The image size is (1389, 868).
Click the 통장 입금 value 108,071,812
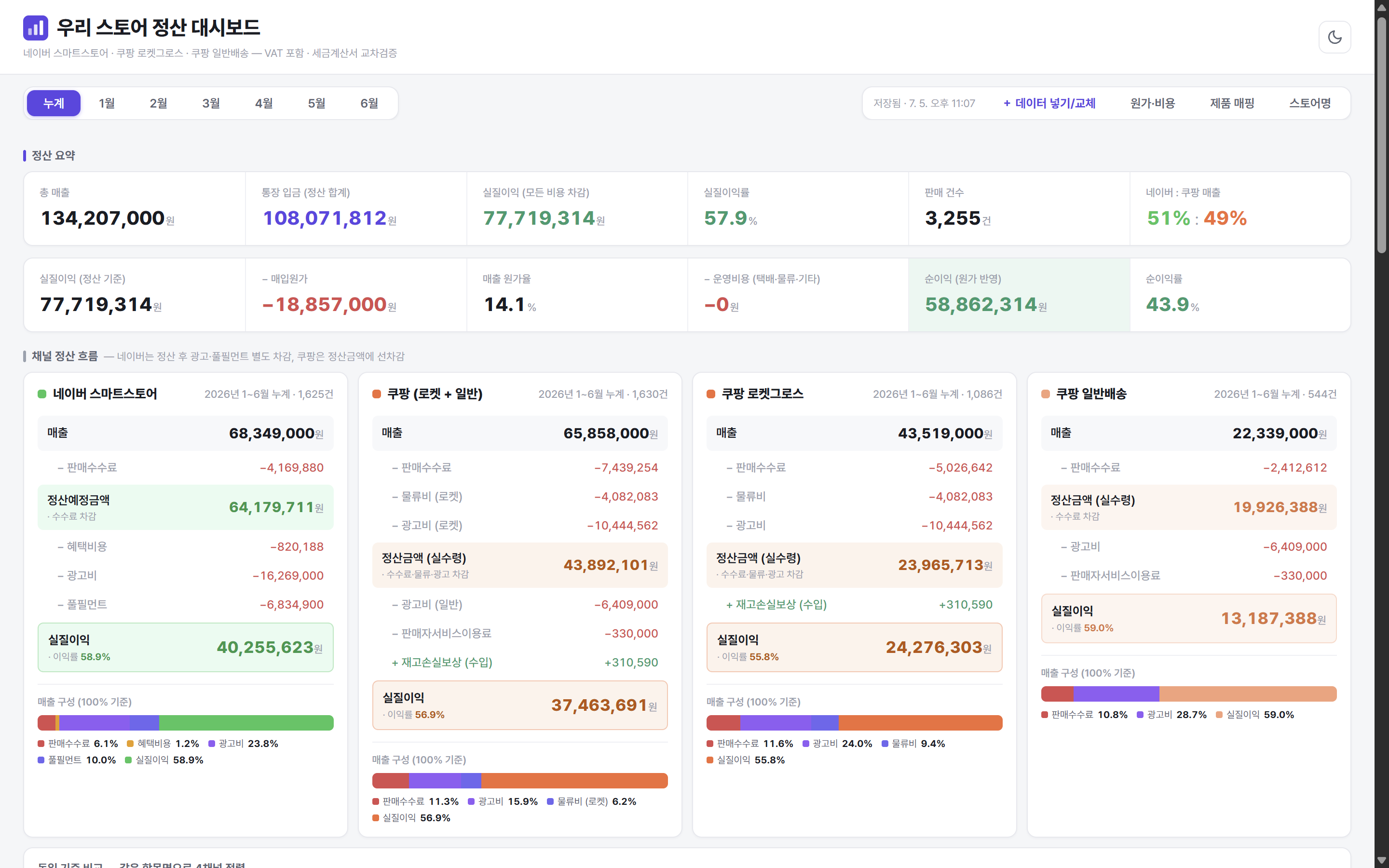point(325,218)
